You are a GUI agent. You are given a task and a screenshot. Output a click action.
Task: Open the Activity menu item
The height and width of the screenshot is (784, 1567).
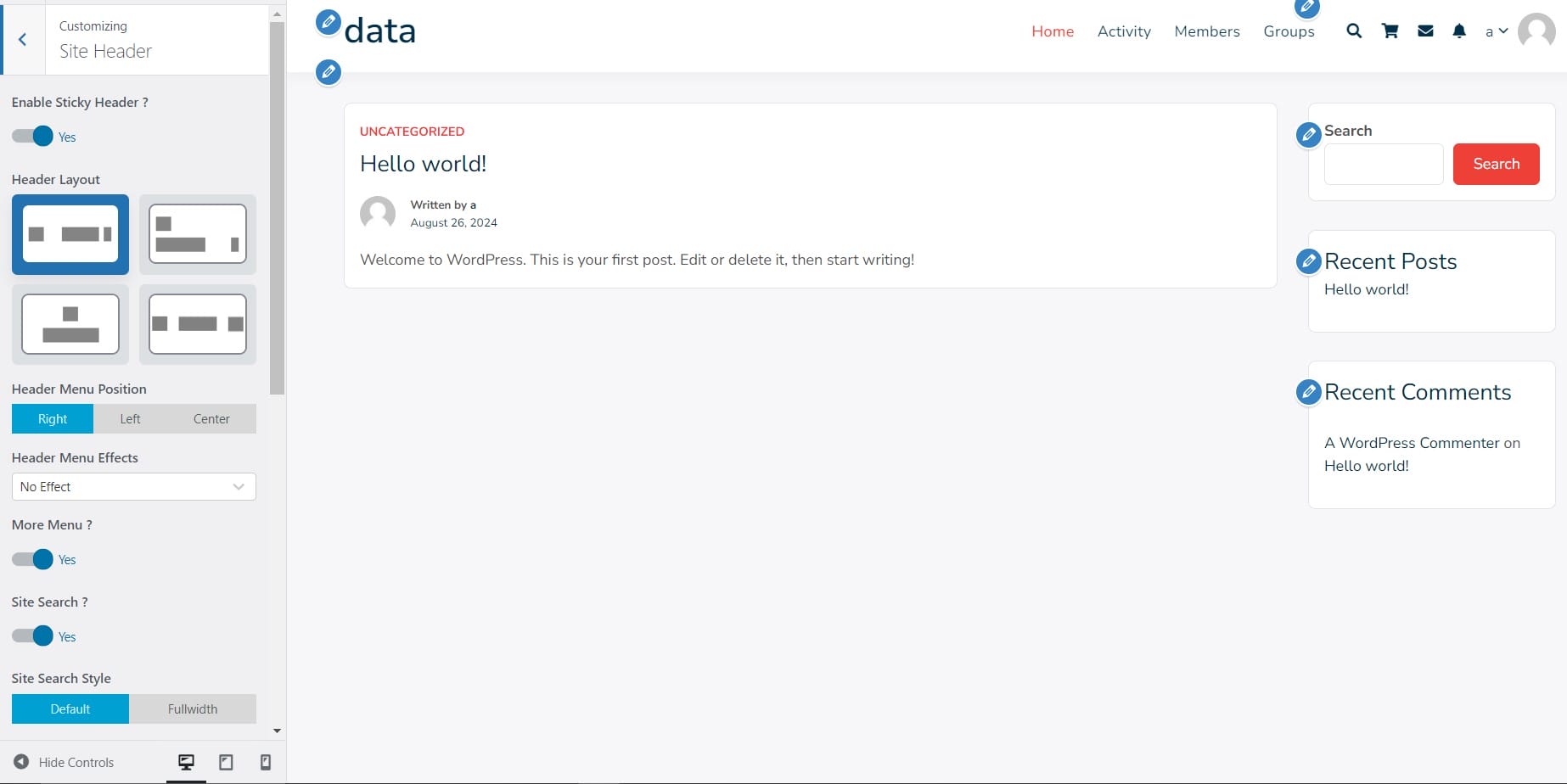coord(1124,31)
